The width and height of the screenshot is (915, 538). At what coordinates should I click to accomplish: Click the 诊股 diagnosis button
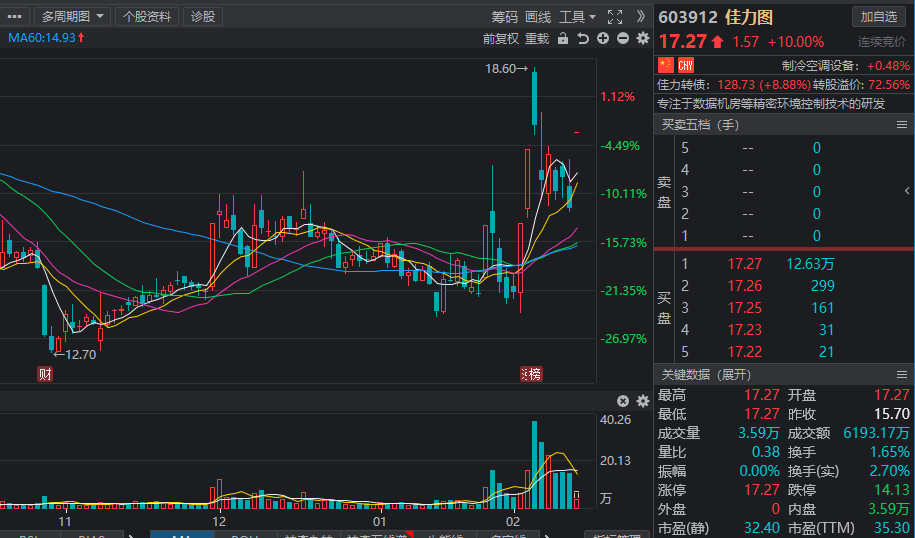pos(203,16)
